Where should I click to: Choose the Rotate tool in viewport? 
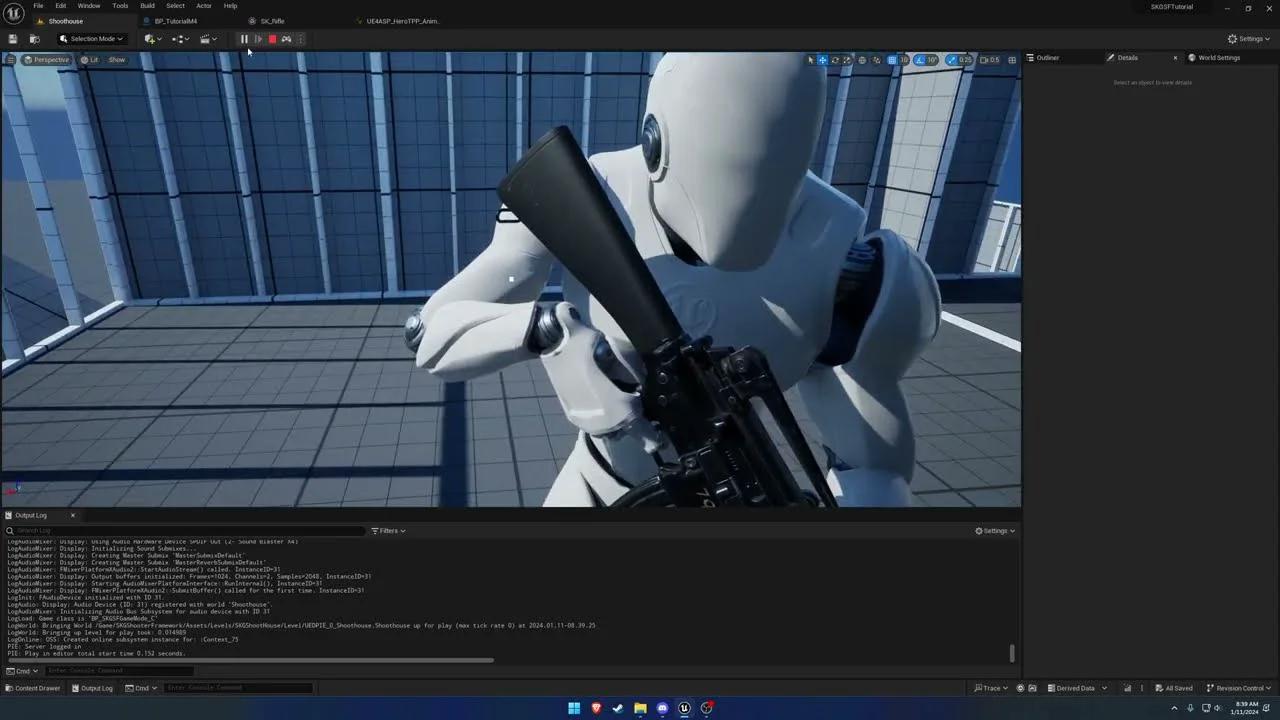[x=835, y=60]
